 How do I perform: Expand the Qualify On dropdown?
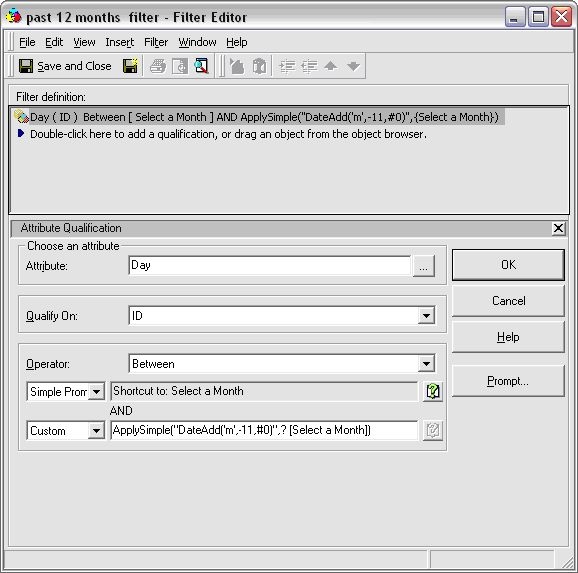coord(426,316)
